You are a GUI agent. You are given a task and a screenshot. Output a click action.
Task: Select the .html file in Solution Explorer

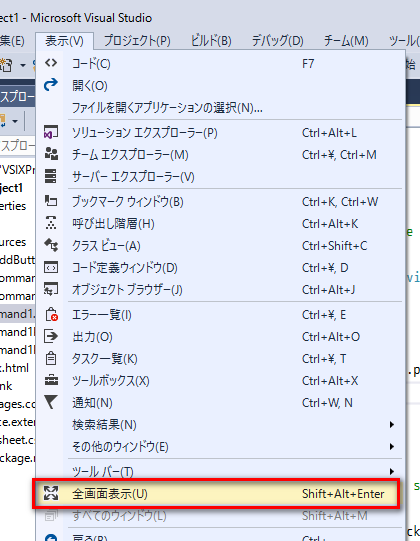(x=14, y=368)
